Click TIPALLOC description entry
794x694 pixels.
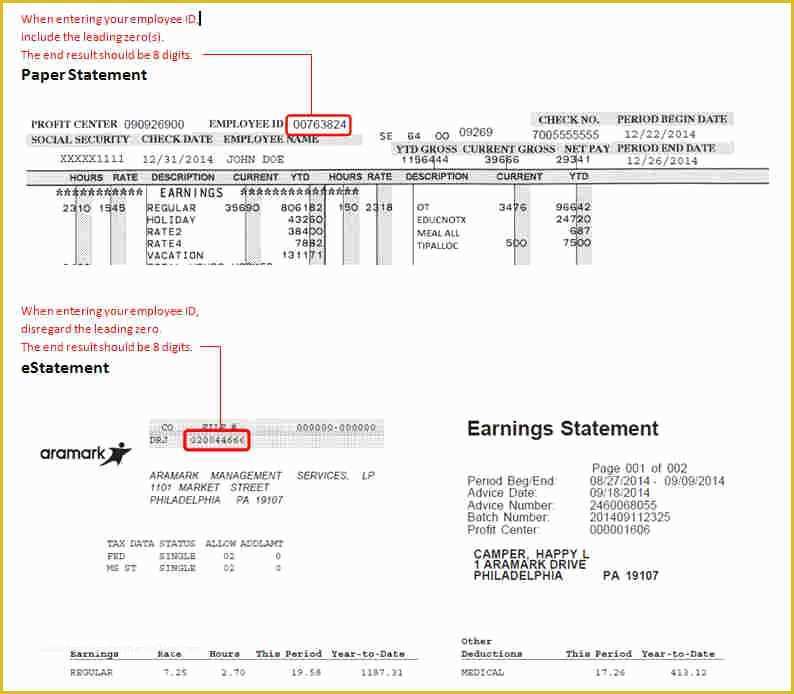[438, 246]
